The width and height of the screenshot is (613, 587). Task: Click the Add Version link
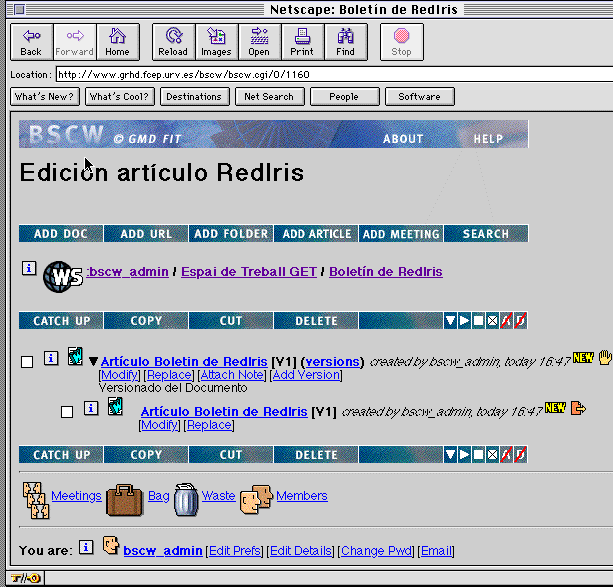point(306,375)
